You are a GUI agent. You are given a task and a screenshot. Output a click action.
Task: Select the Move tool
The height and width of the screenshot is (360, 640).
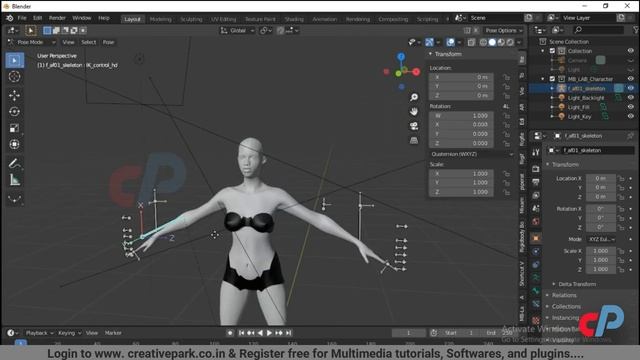[x=15, y=95]
